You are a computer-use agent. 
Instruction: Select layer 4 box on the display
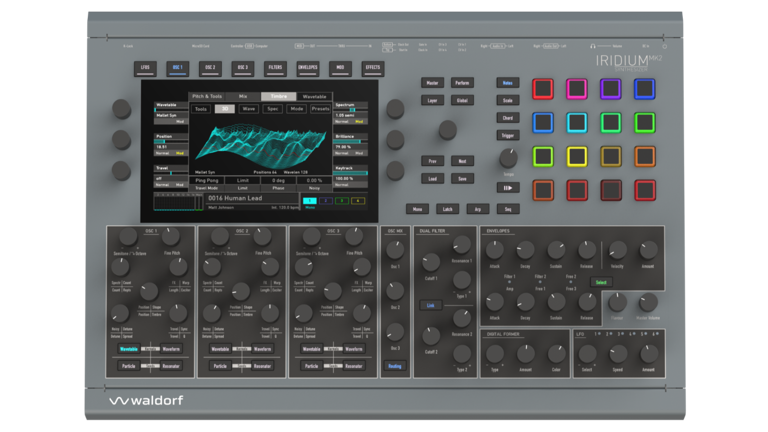(358, 201)
